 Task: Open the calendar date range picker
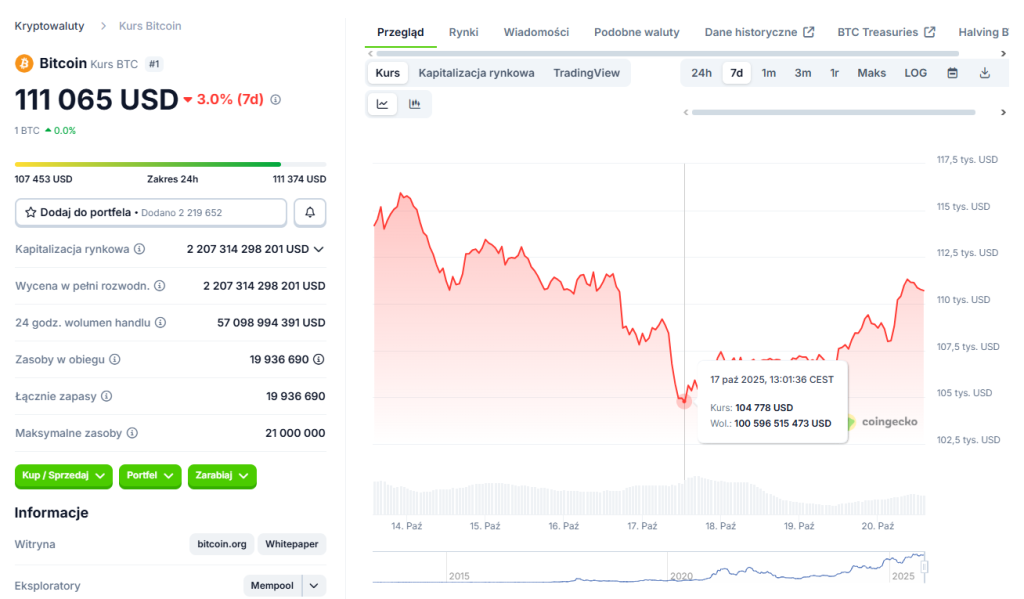pos(952,73)
